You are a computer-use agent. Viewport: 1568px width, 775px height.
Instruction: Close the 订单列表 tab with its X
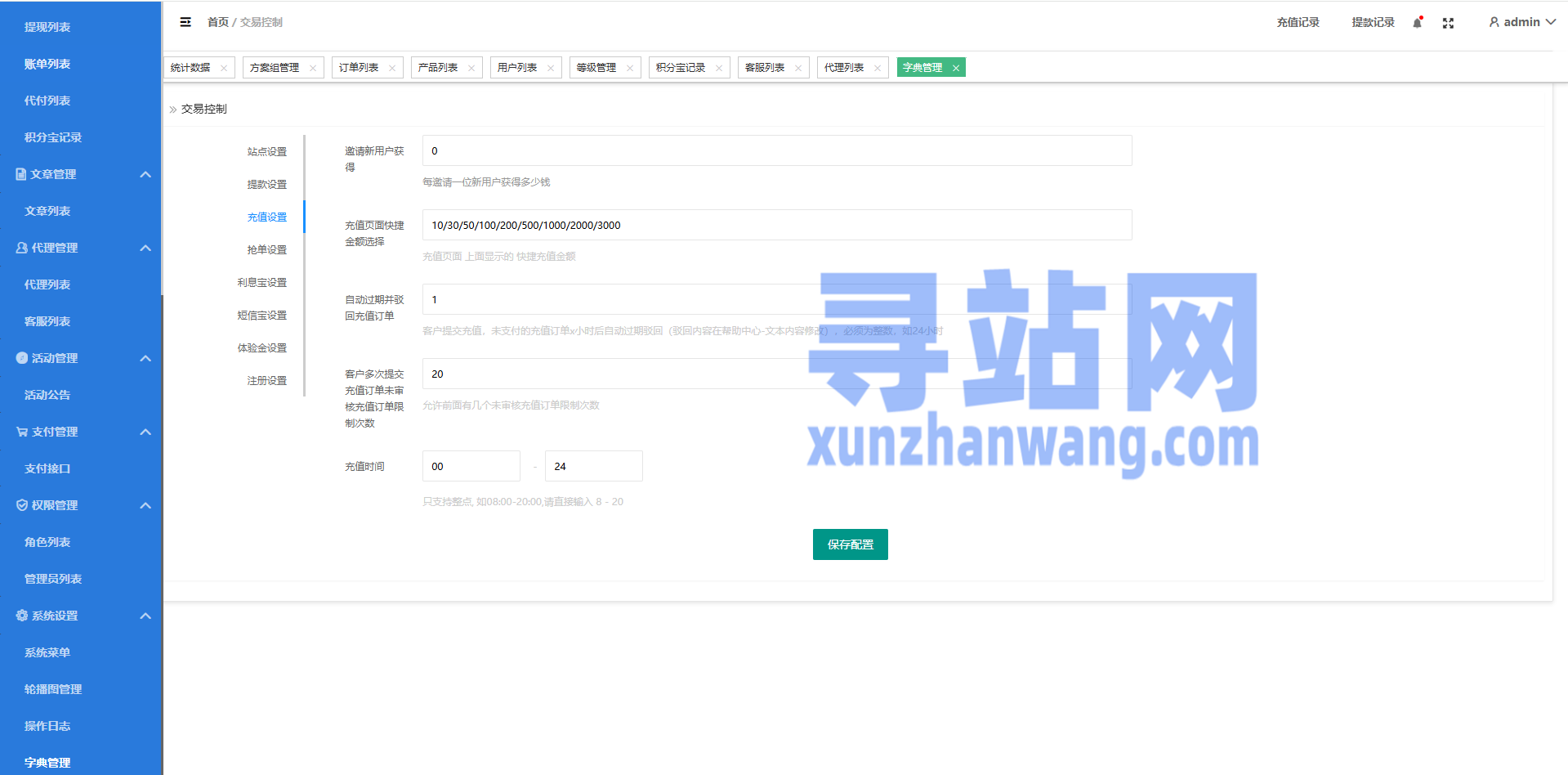392,68
